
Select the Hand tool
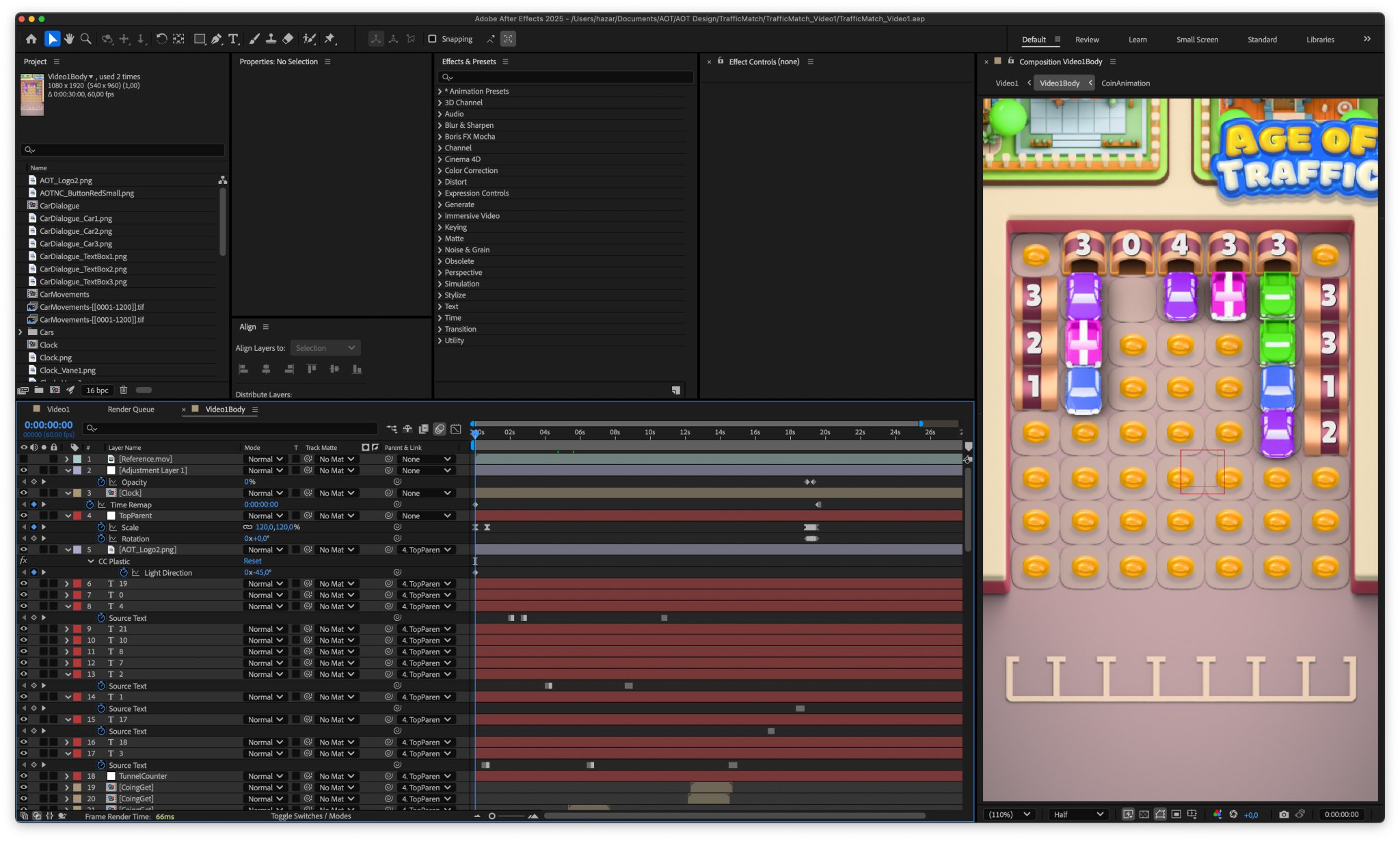(69, 39)
